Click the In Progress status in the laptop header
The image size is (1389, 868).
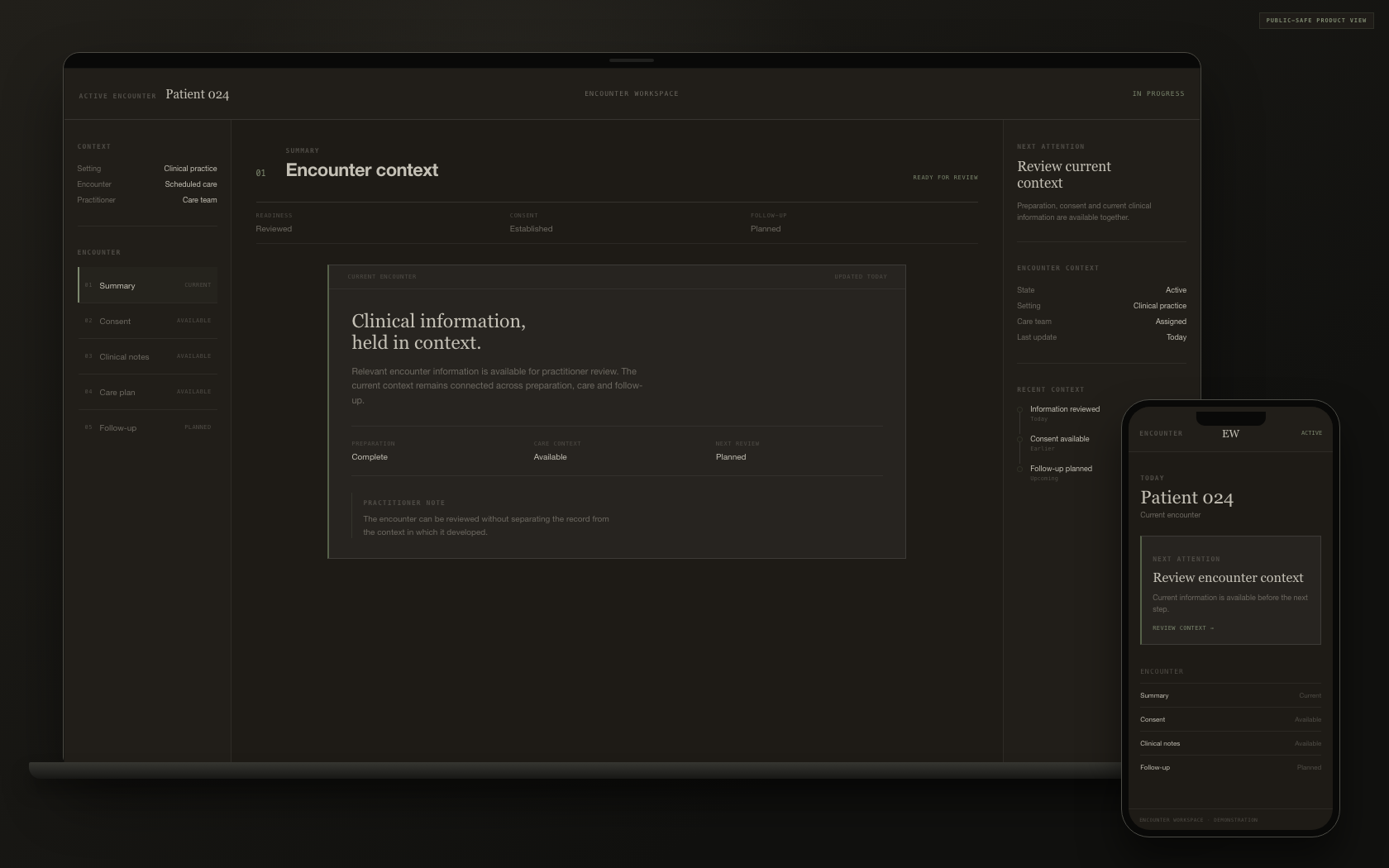click(1158, 93)
